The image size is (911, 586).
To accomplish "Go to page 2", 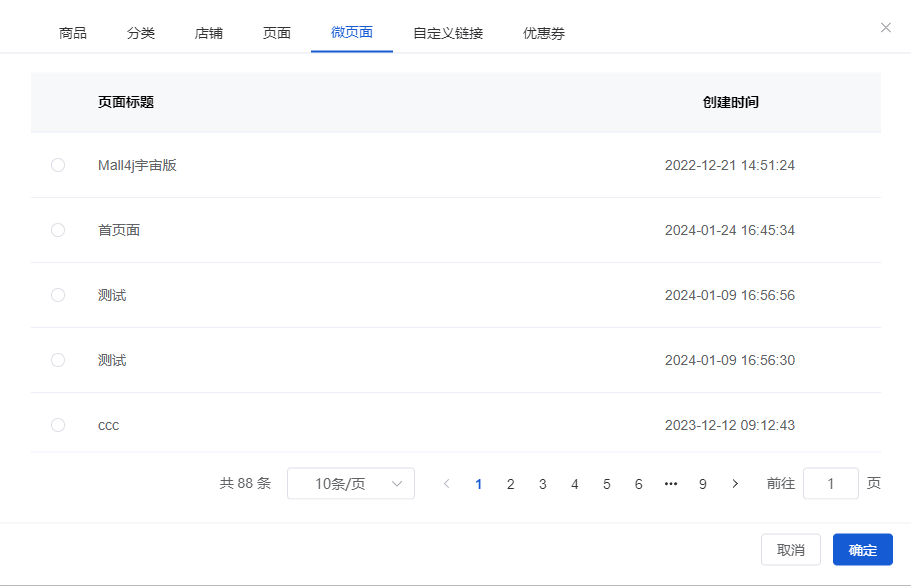I will (x=510, y=484).
